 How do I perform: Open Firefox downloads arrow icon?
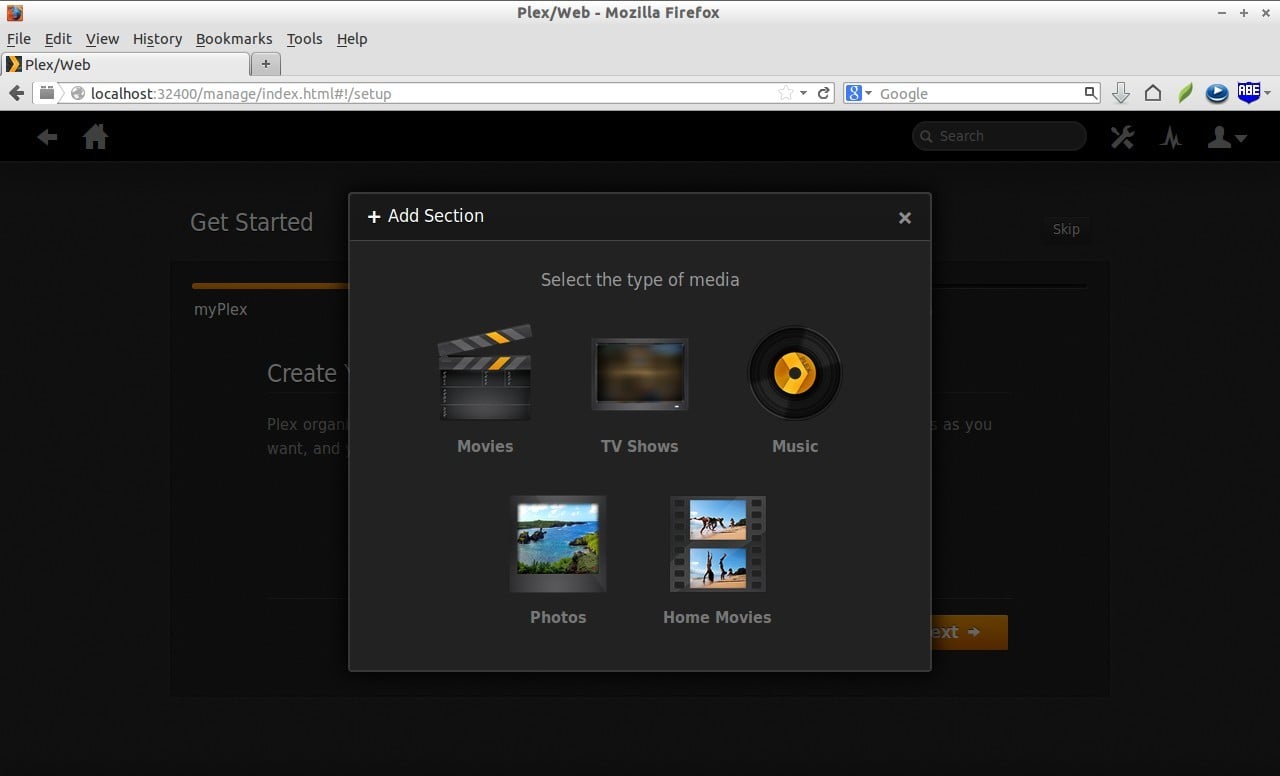(1121, 93)
